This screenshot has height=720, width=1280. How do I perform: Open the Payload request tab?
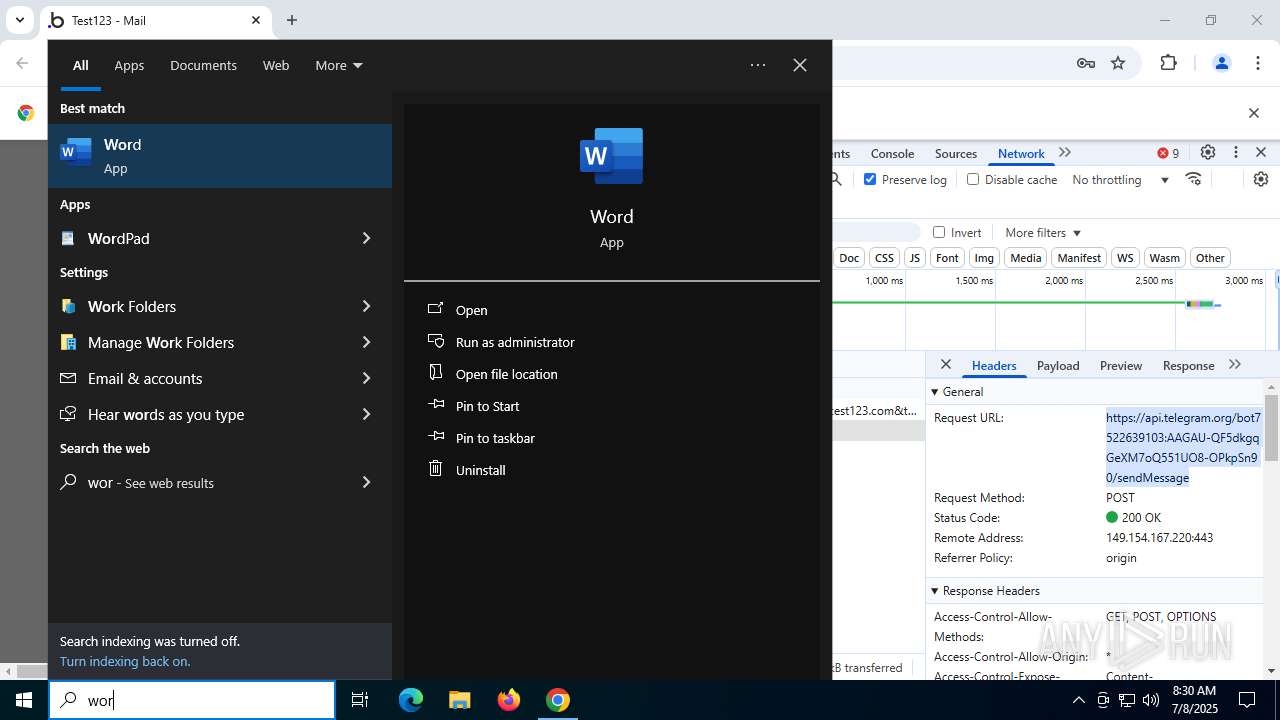click(1058, 365)
